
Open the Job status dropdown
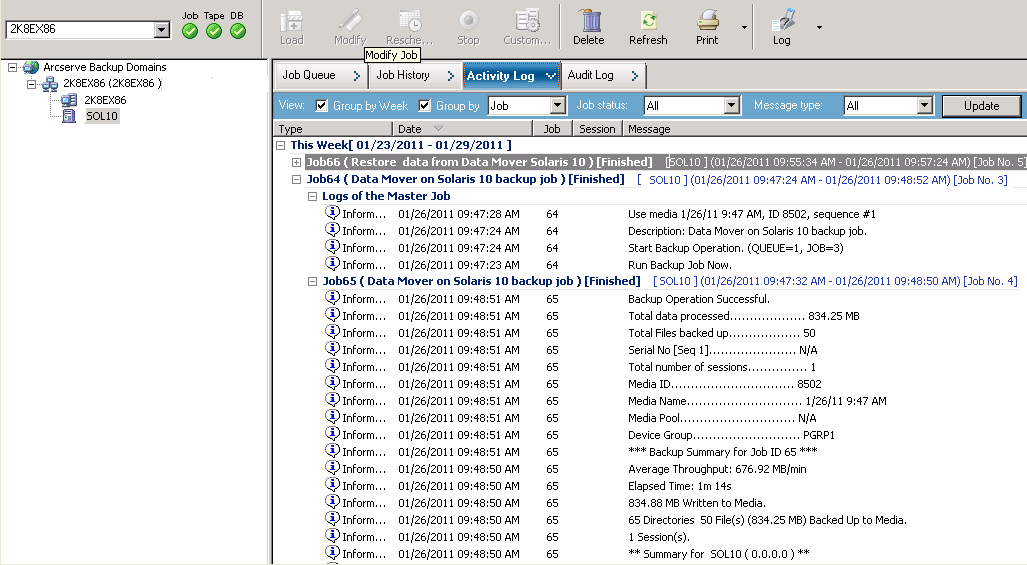coord(731,106)
